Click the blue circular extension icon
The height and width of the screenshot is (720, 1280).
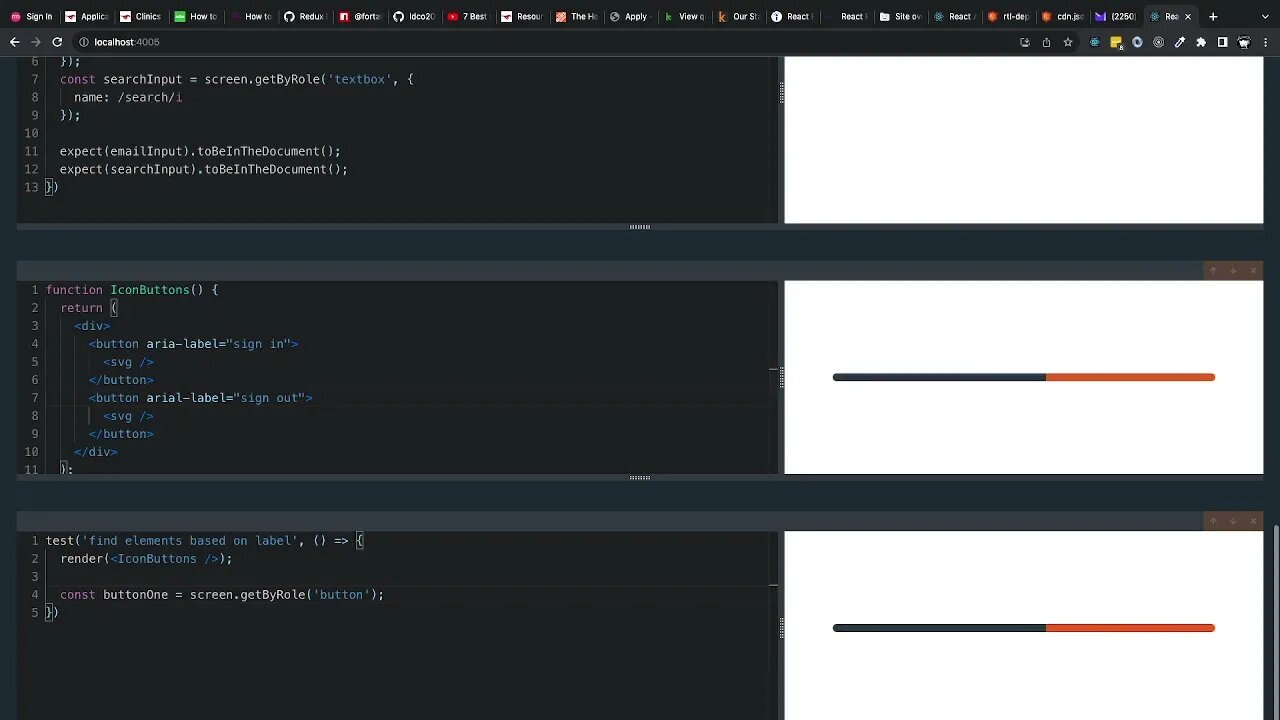coord(1137,42)
